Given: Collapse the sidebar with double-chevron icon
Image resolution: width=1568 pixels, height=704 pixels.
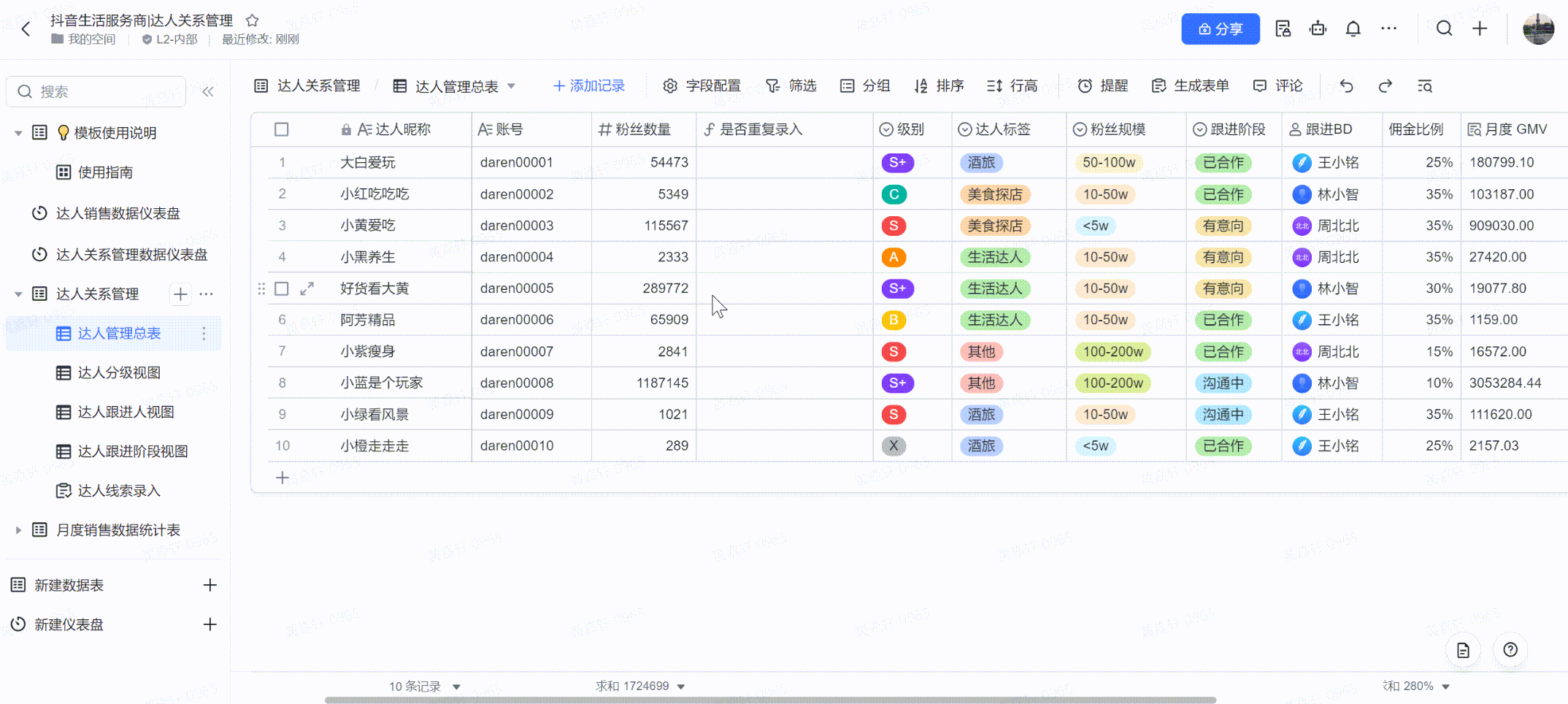Looking at the screenshot, I should click(208, 91).
